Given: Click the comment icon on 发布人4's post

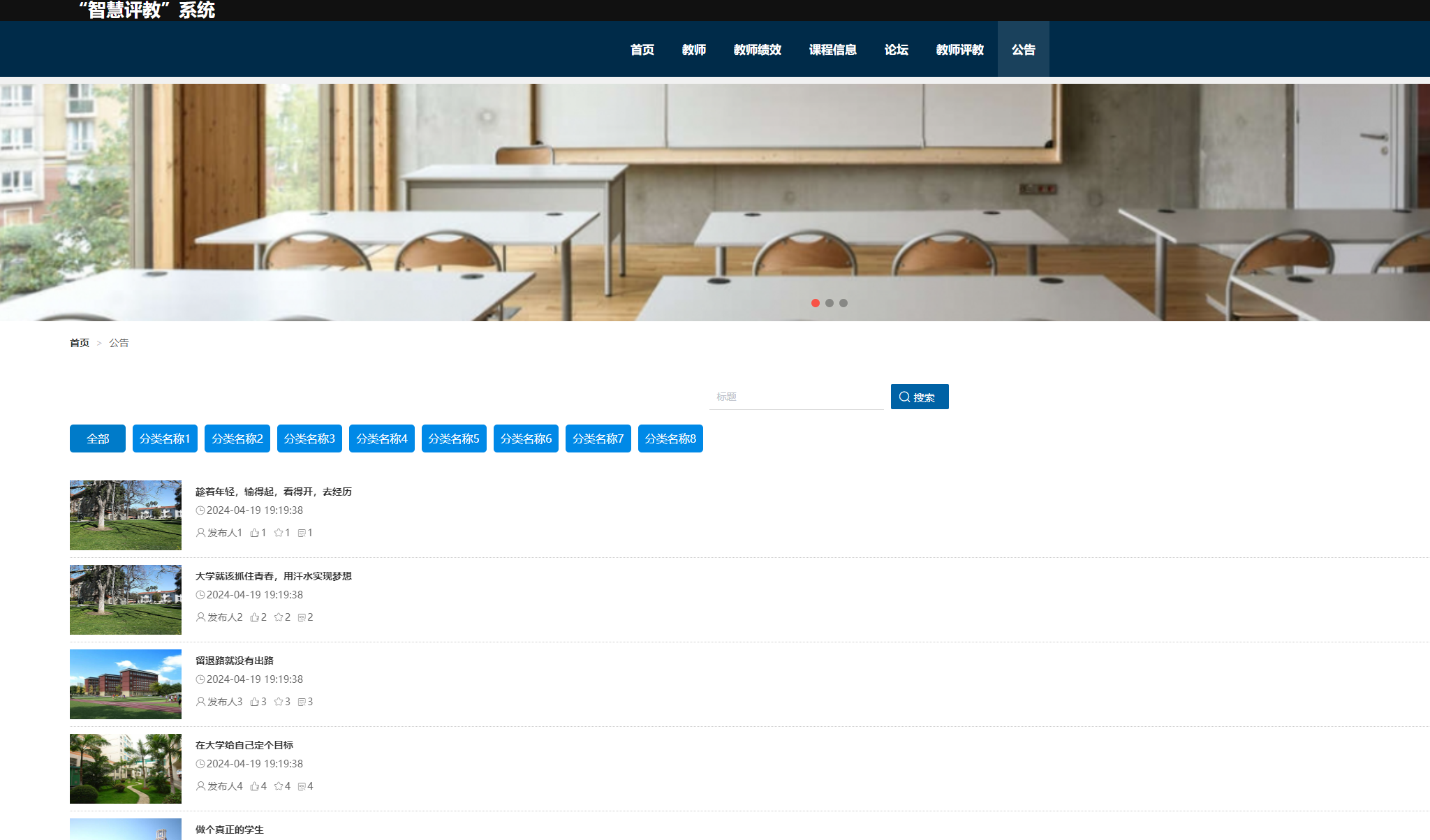Looking at the screenshot, I should click(302, 786).
